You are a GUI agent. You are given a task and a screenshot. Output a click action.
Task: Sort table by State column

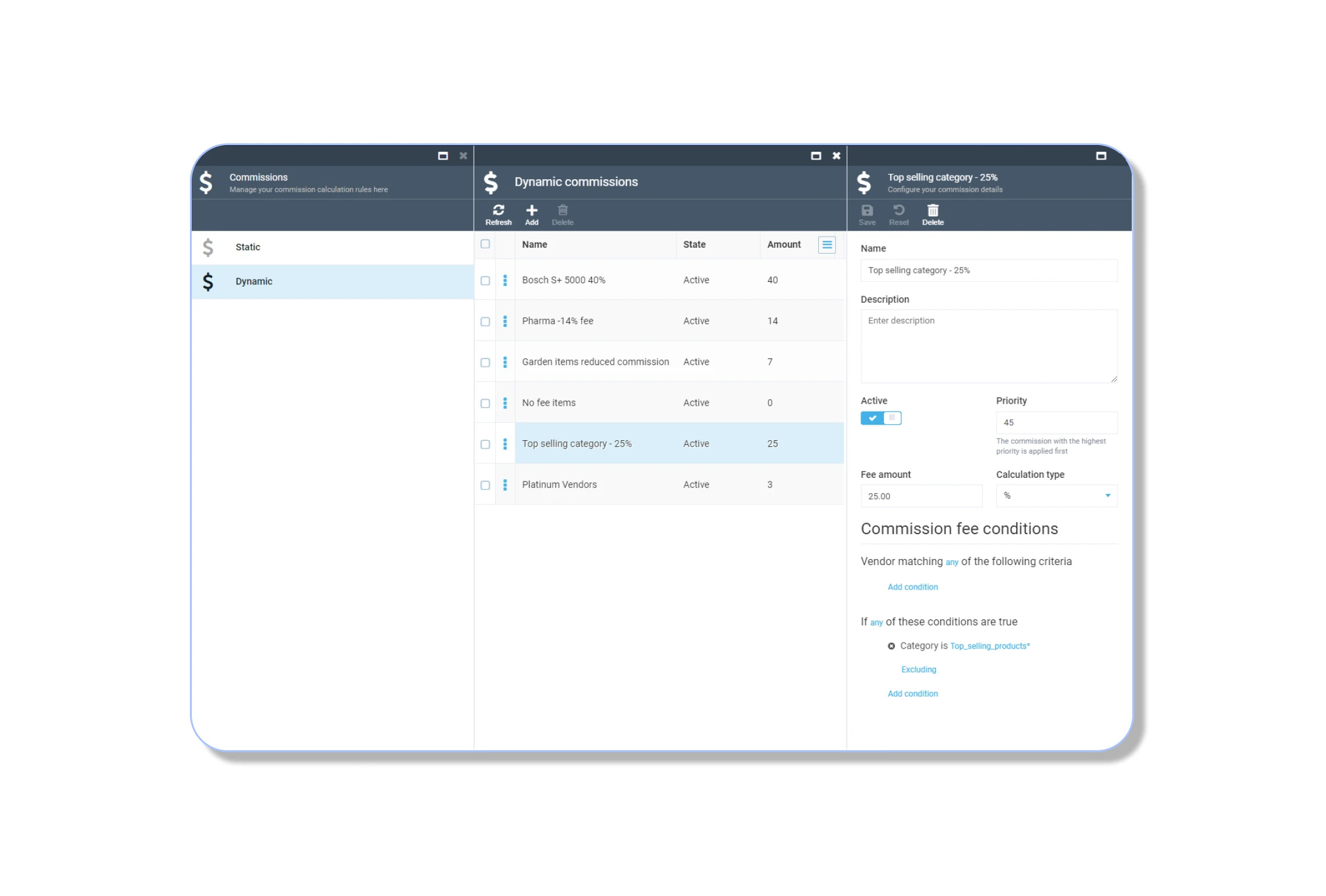pyautogui.click(x=695, y=244)
